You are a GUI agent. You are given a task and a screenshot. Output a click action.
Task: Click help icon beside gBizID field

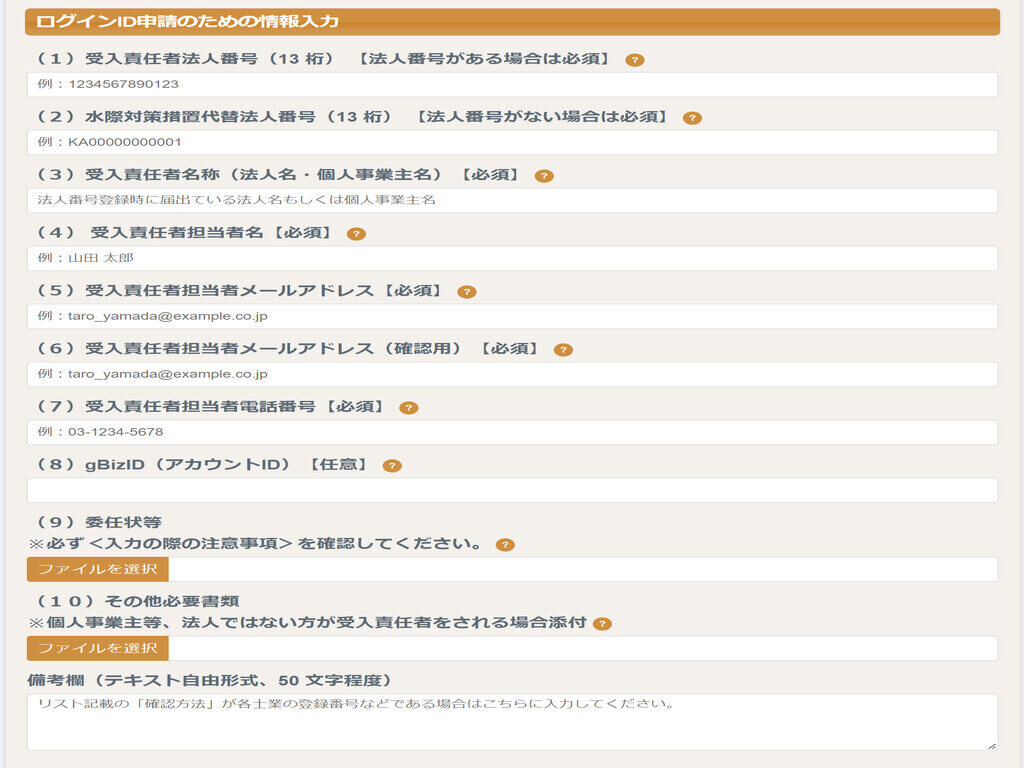(x=392, y=466)
